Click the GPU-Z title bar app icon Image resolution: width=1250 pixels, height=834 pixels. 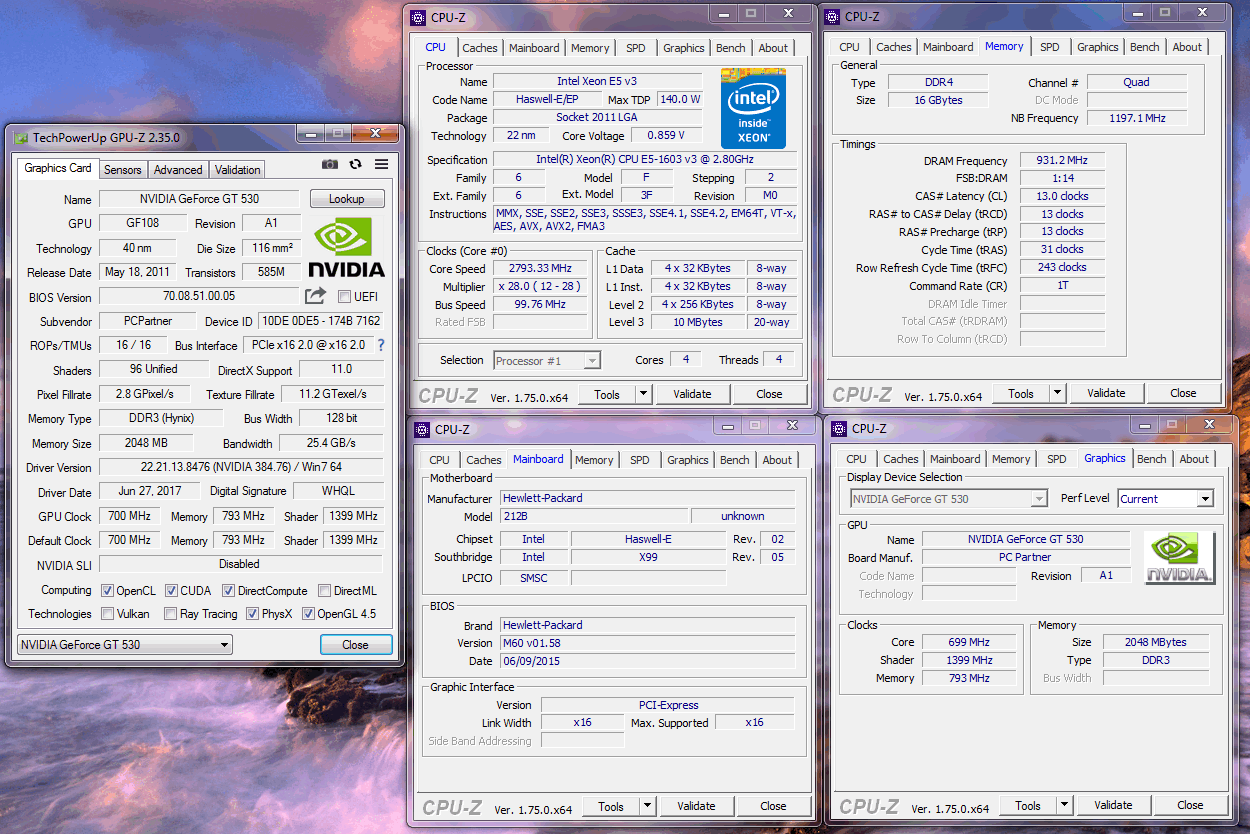tap(21, 138)
